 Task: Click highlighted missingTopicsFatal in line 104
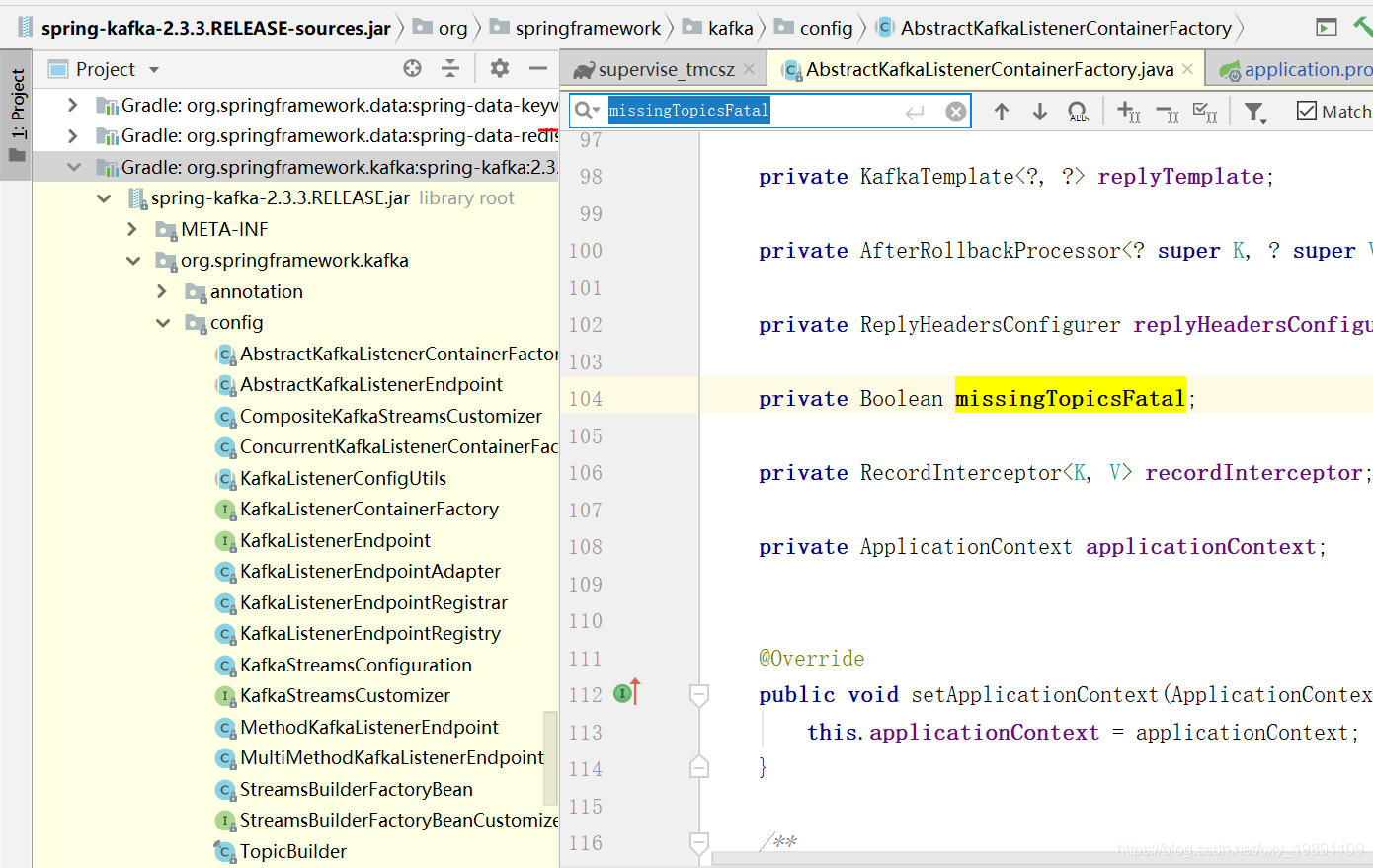pos(1070,398)
